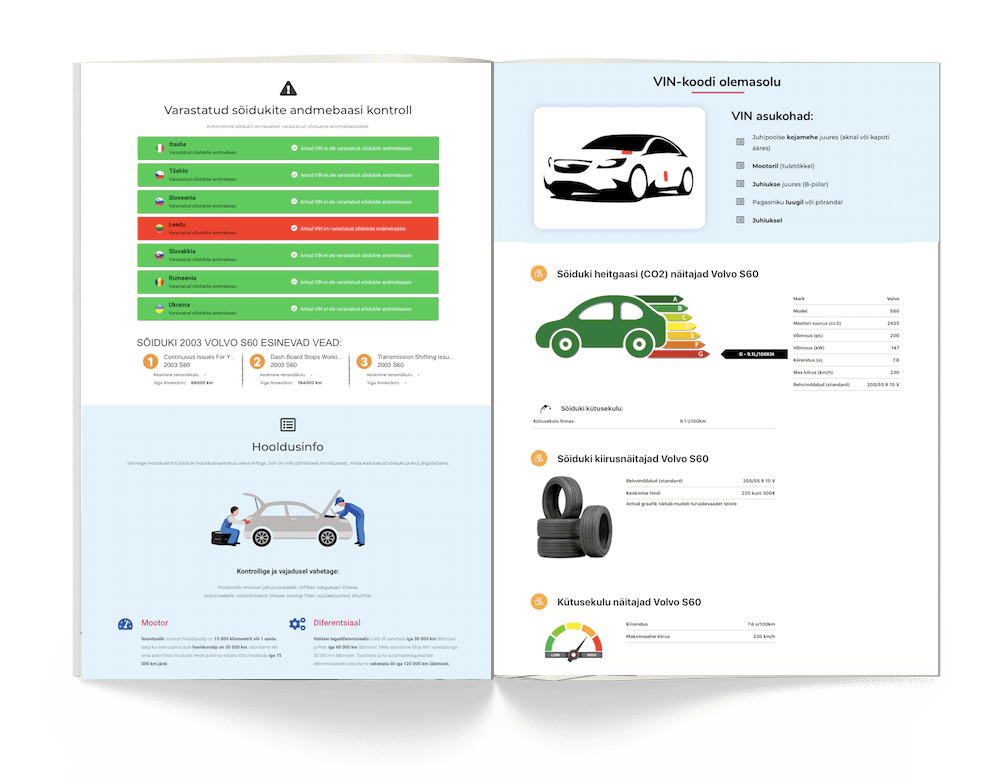
Task: Click the Romanian flag in the Rumeenia row
Action: coord(159,282)
